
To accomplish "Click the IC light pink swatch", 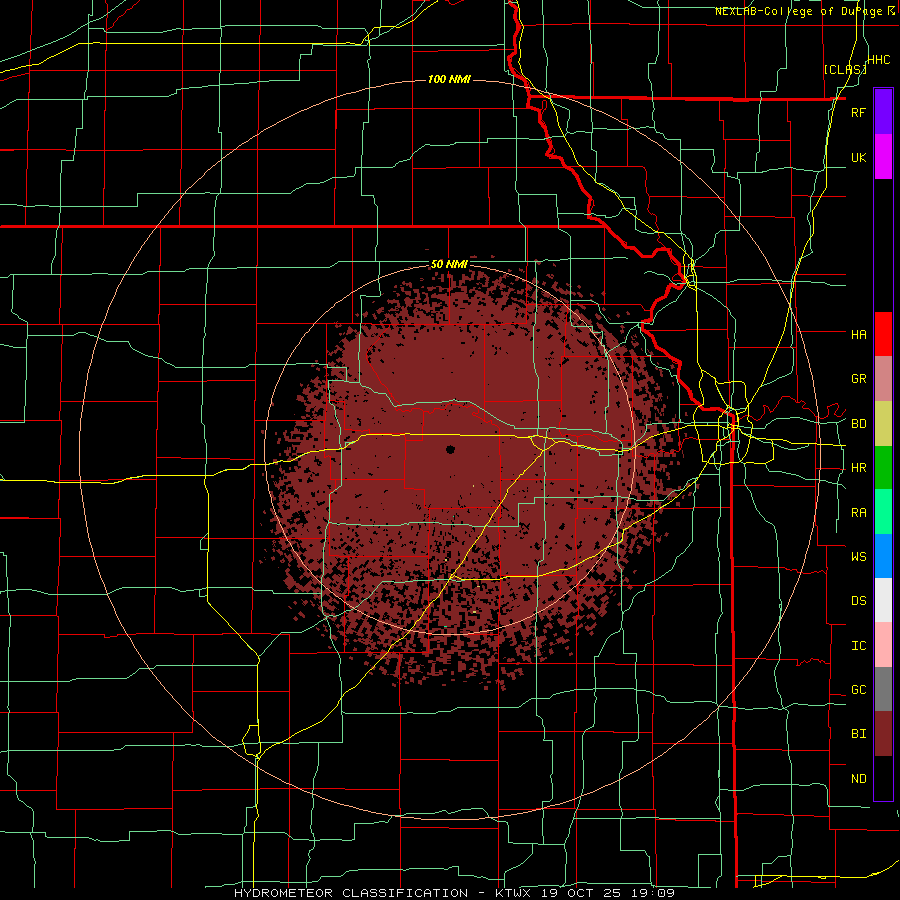I will [883, 645].
